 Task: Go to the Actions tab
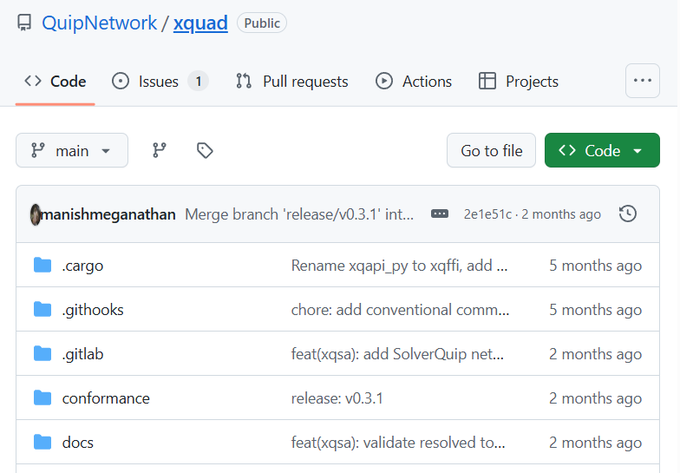point(413,81)
